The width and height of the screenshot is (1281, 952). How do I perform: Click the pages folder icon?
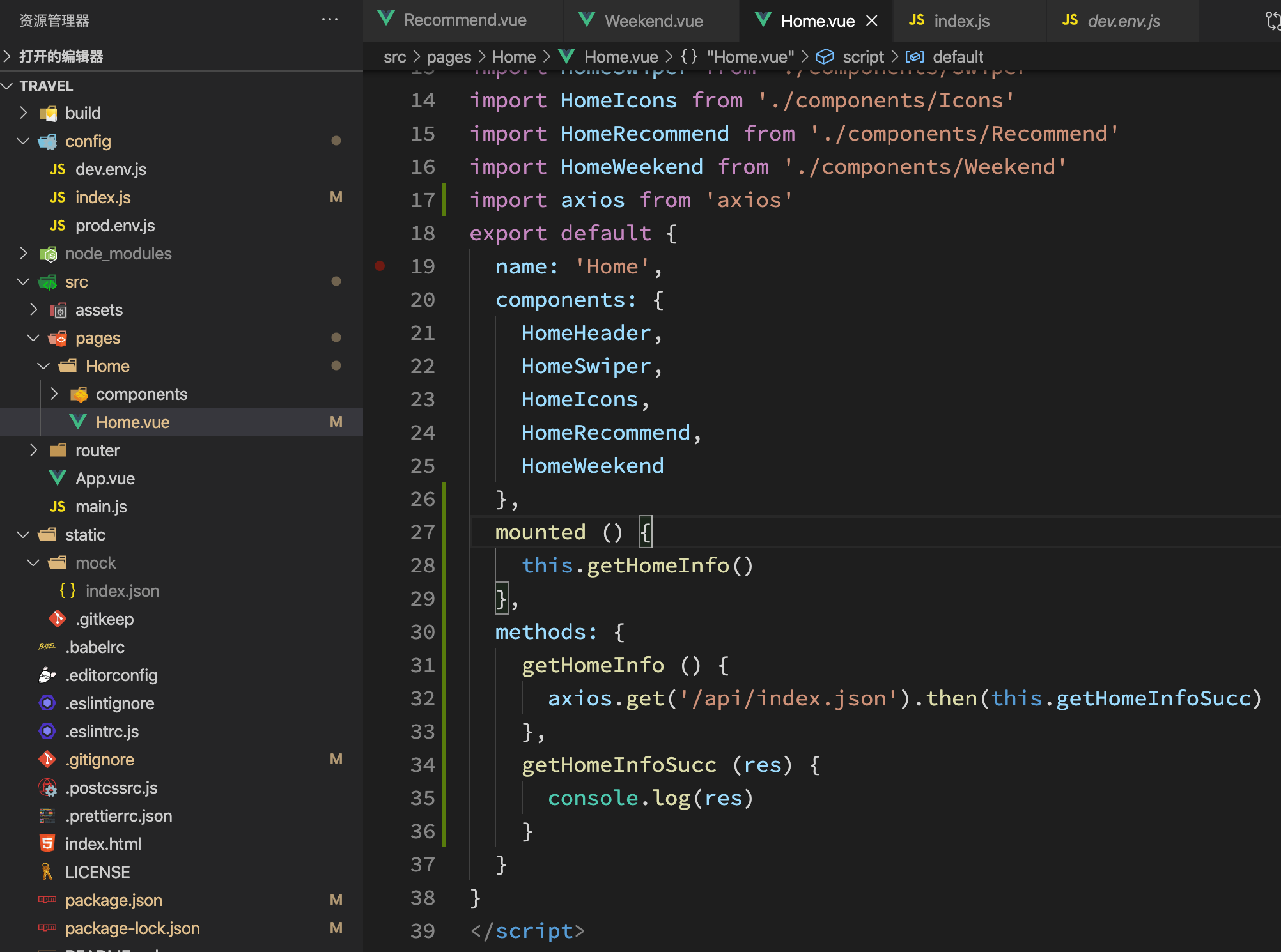(x=58, y=338)
